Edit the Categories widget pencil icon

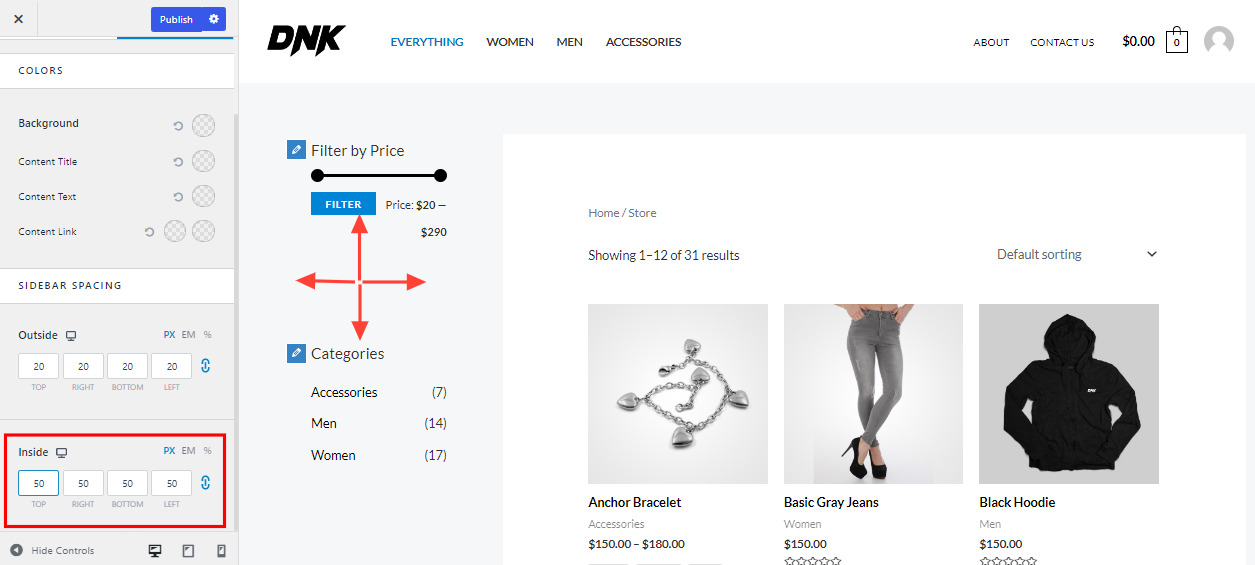(296, 353)
